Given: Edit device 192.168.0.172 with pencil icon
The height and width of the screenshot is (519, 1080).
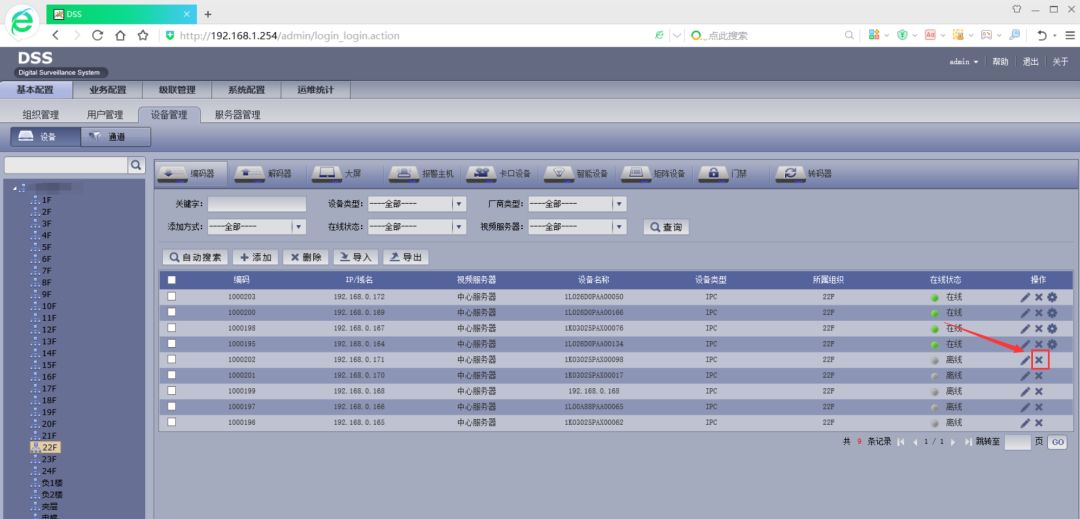Looking at the screenshot, I should [x=1026, y=297].
